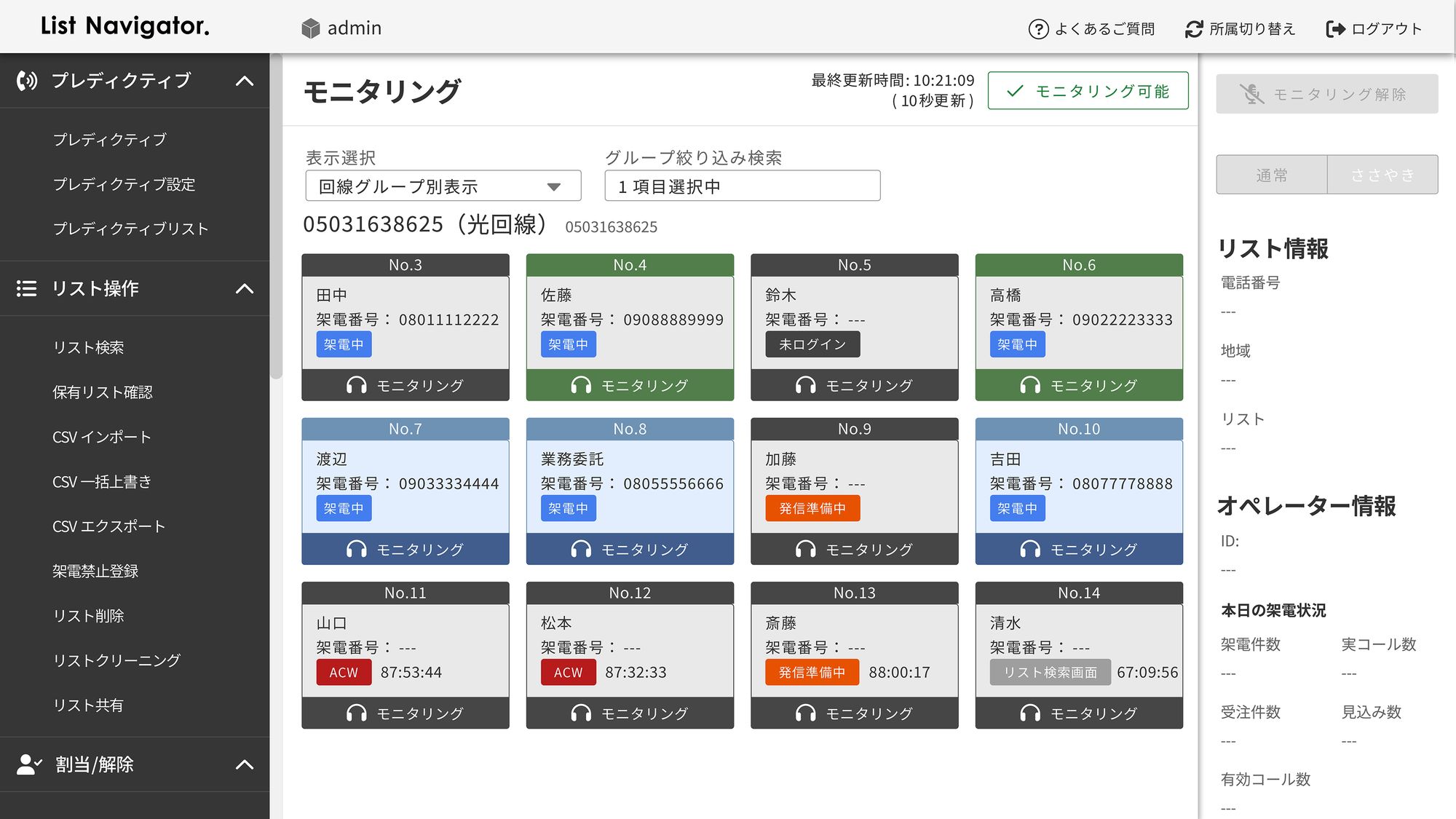Click 発信準備中 badge on 加藤 card
Screen dimensions: 1456x819
[812, 508]
